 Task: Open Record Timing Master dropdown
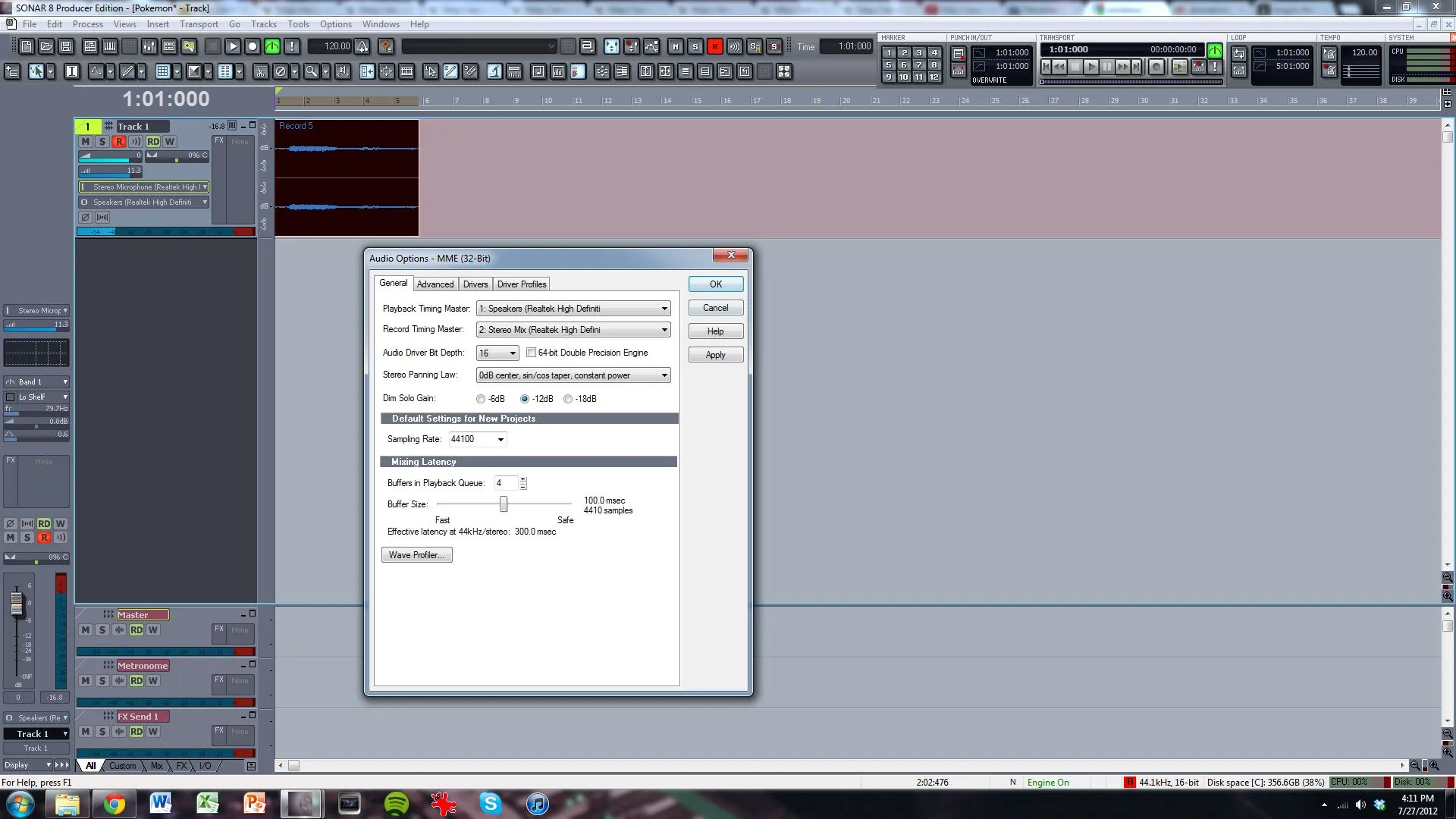coord(573,330)
